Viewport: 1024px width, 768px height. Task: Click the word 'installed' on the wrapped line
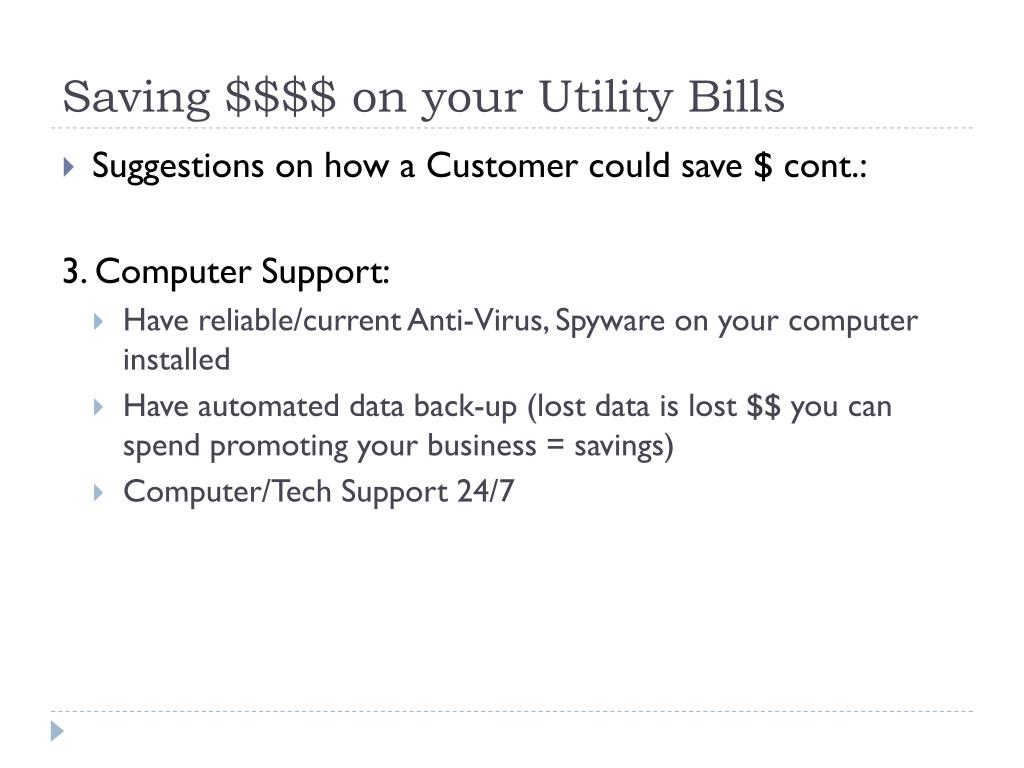176,360
